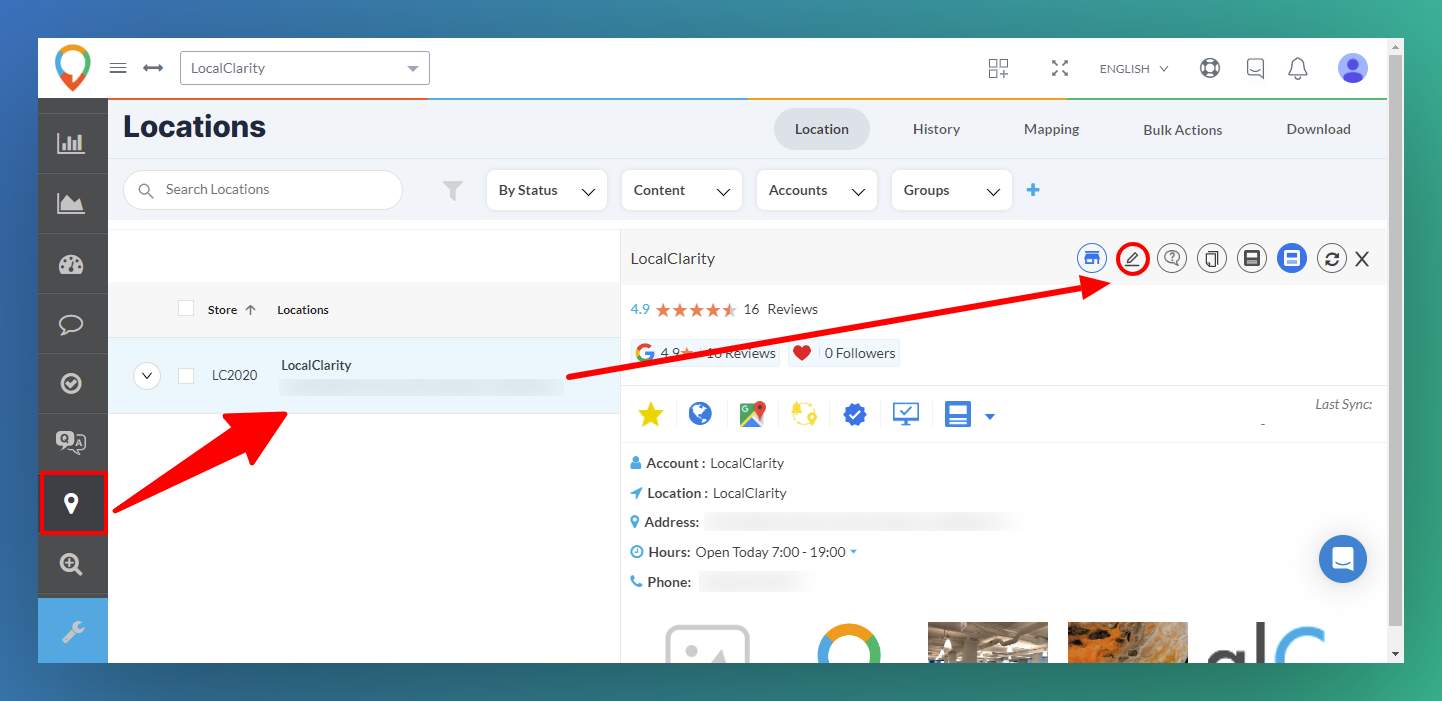Image resolution: width=1442 pixels, height=701 pixels.
Task: Click the 0 Followers badge
Action: pyautogui.click(x=843, y=353)
